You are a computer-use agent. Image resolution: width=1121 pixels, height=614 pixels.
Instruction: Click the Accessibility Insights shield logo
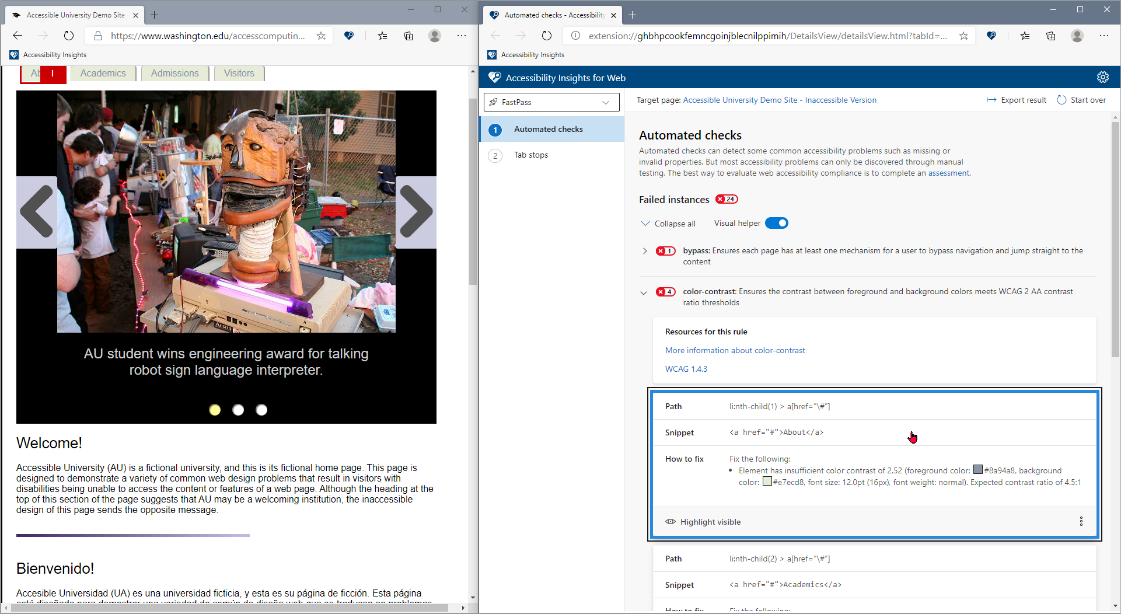tap(493, 76)
